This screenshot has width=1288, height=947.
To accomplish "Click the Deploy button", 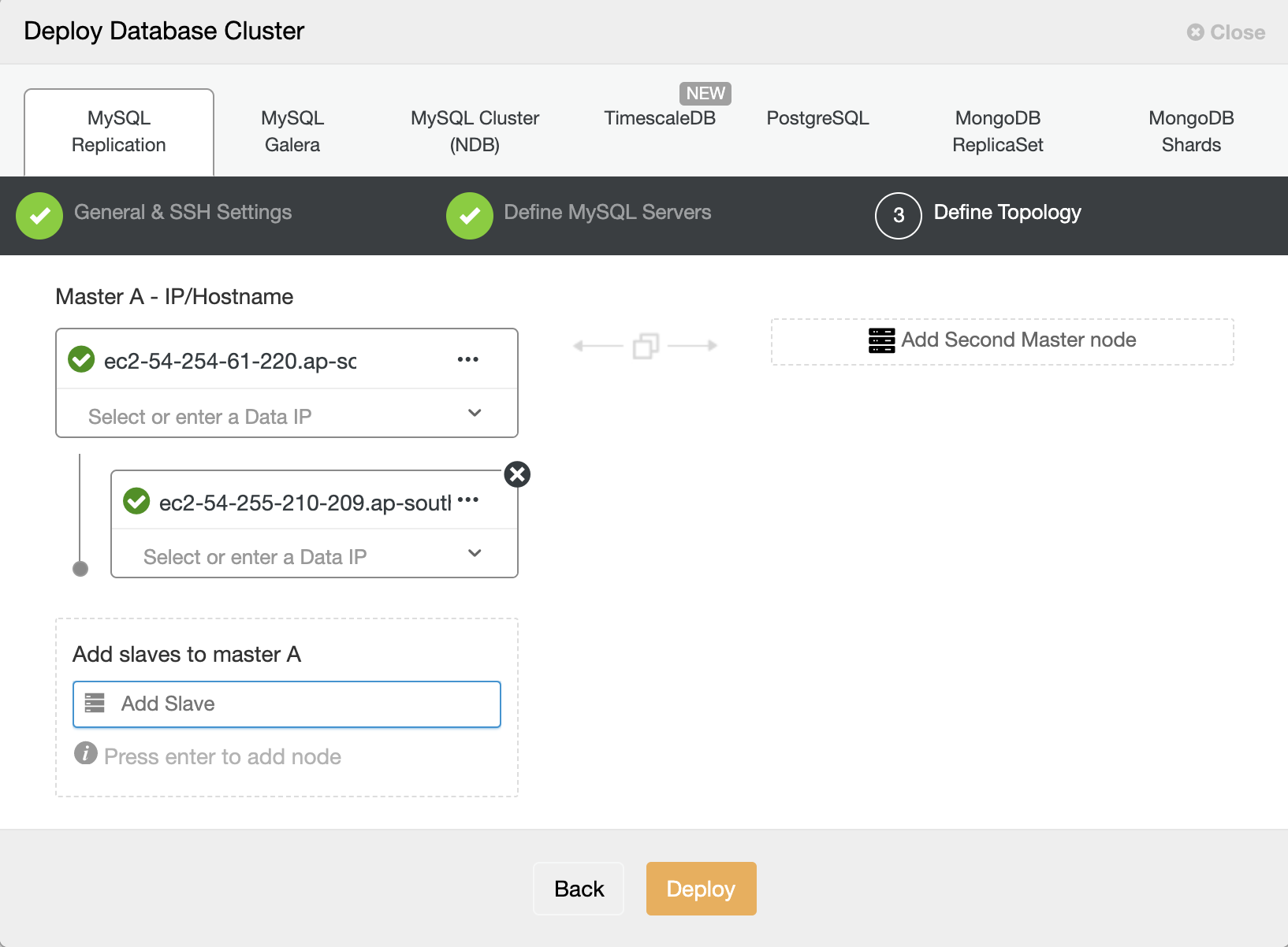I will tap(702, 889).
